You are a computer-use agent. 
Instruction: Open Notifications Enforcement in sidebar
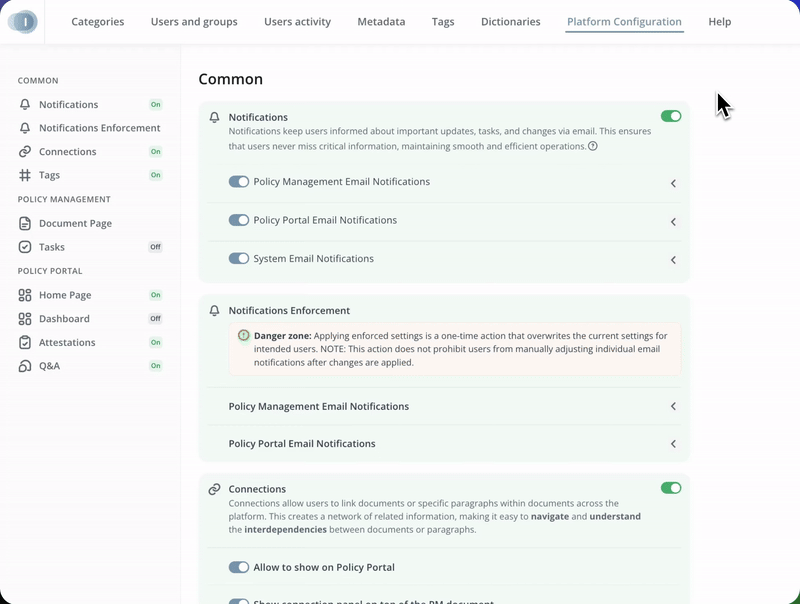pos(99,128)
